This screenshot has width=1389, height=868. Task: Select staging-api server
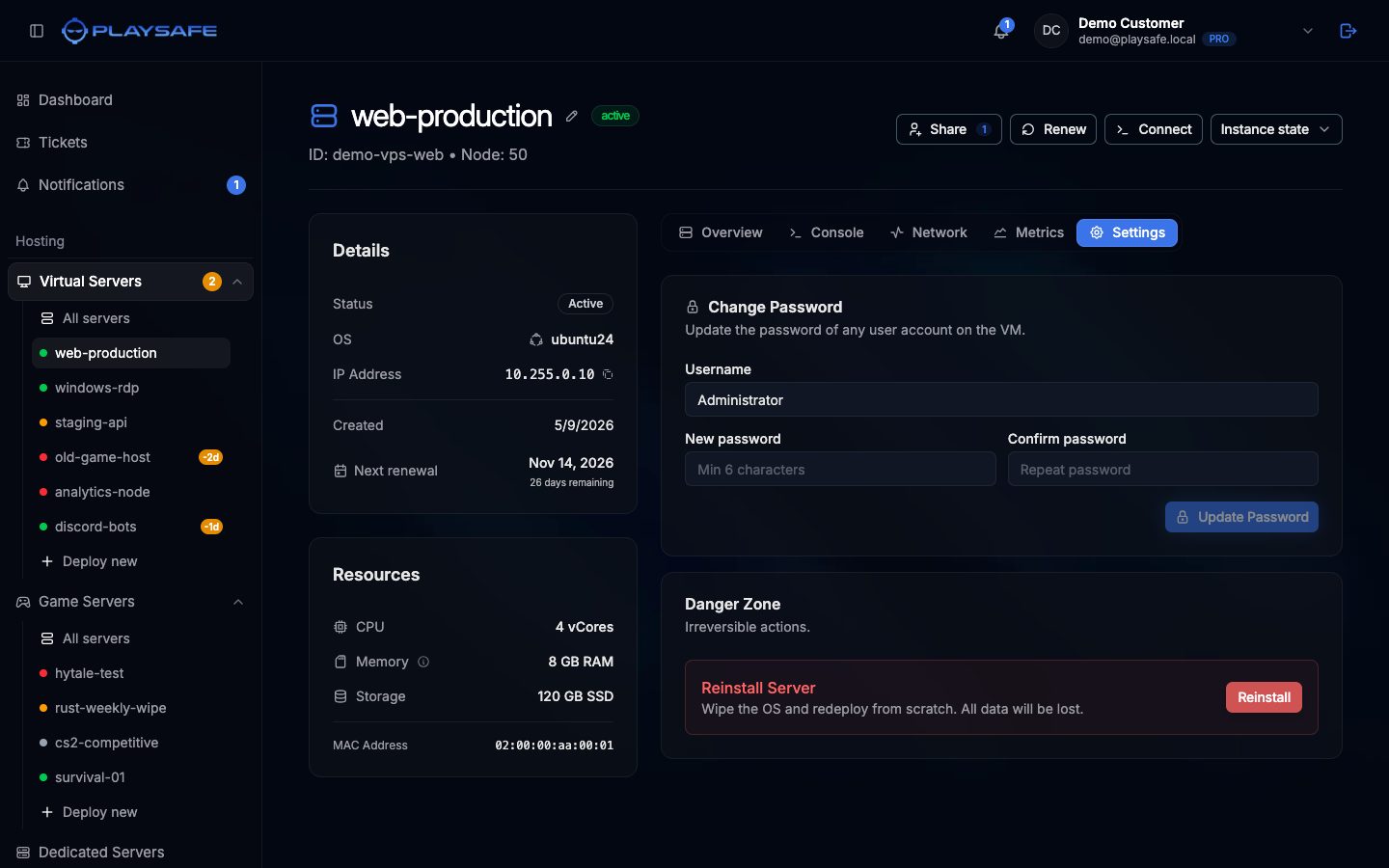click(131, 422)
